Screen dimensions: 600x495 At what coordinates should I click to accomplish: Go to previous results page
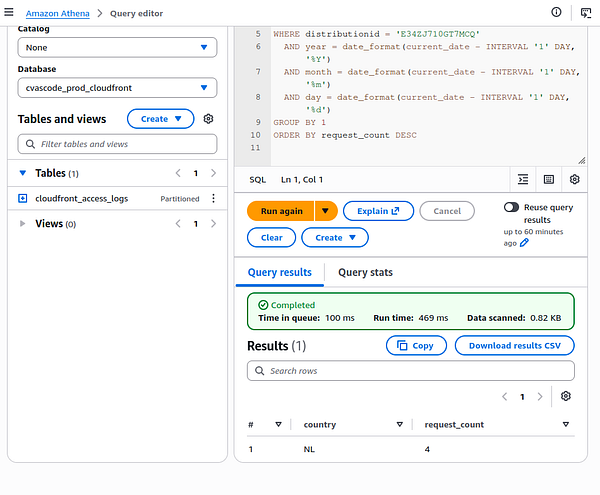[x=505, y=397]
